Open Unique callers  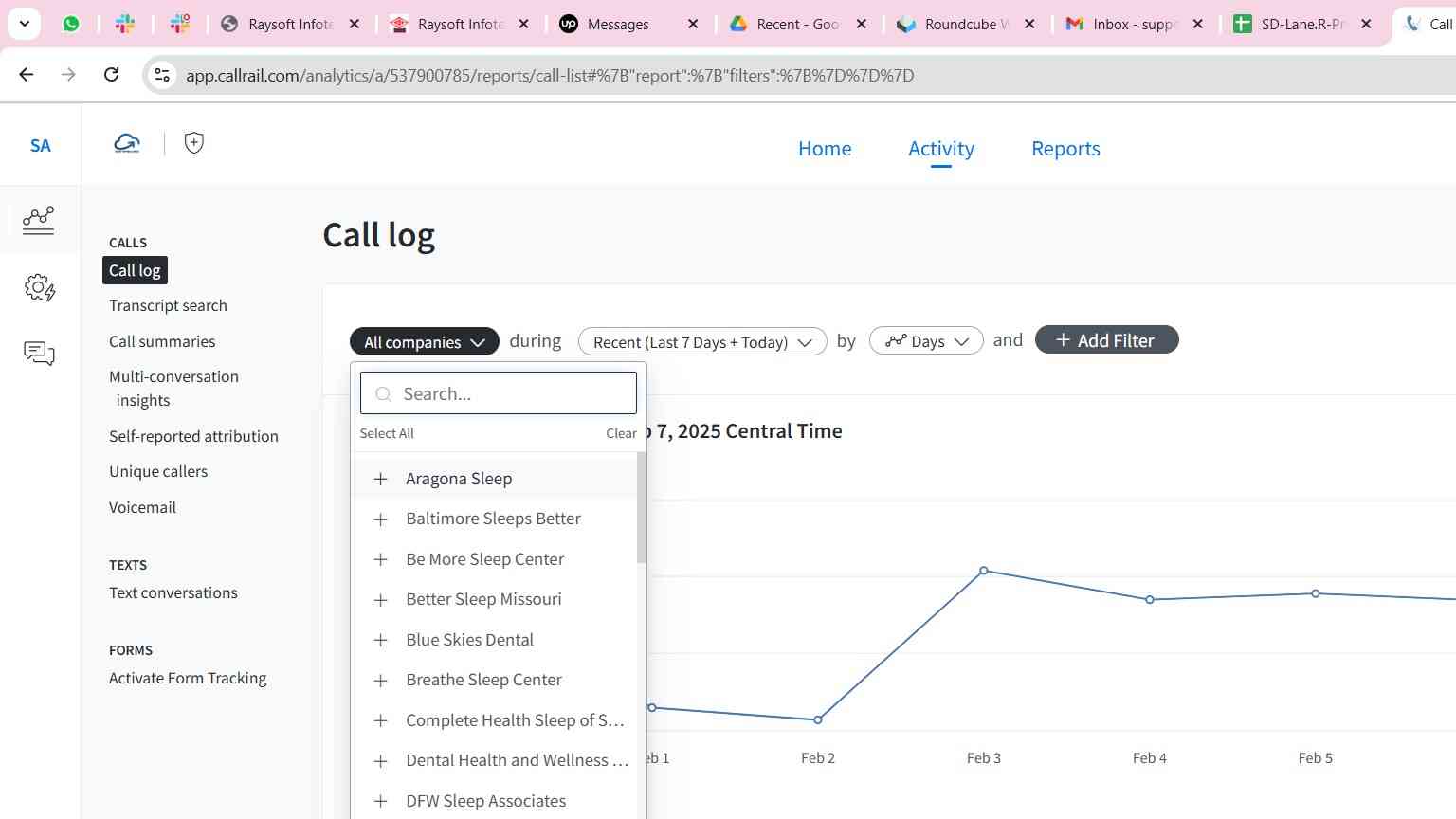[158, 471]
